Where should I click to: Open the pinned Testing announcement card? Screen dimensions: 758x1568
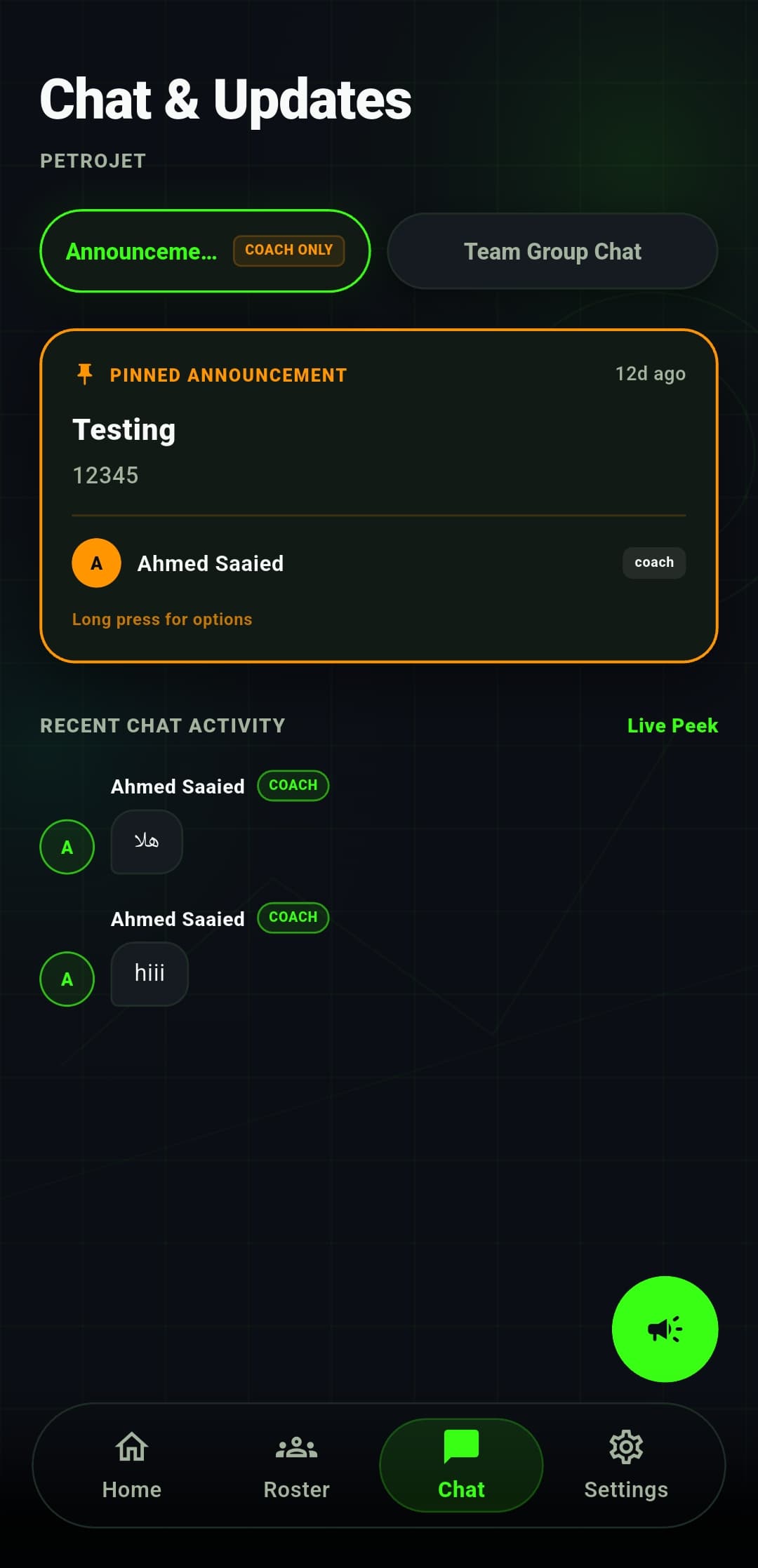pos(379,495)
